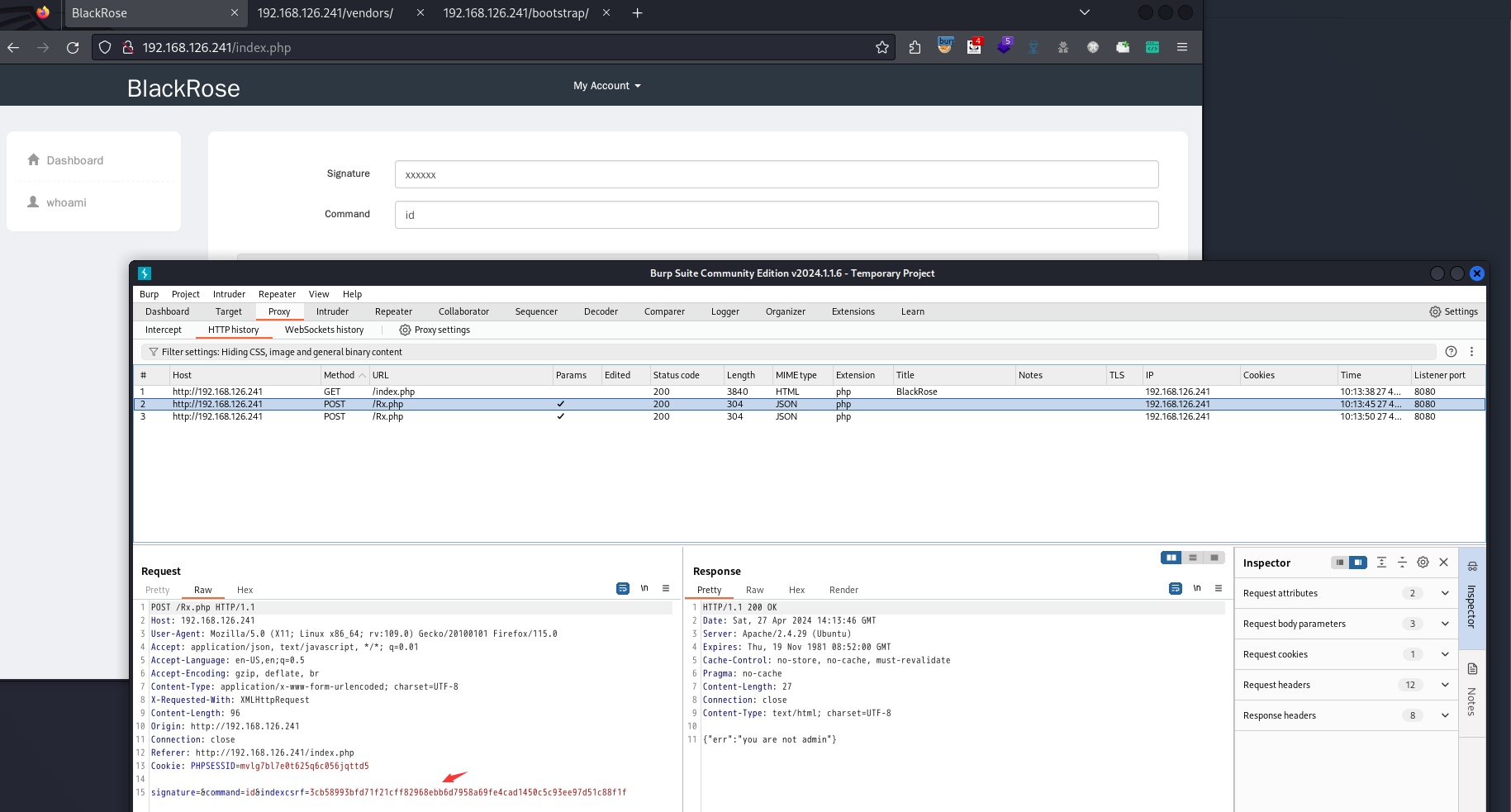The width and height of the screenshot is (1511, 812).
Task: Toggle response non-printable characters \n
Action: click(1197, 588)
